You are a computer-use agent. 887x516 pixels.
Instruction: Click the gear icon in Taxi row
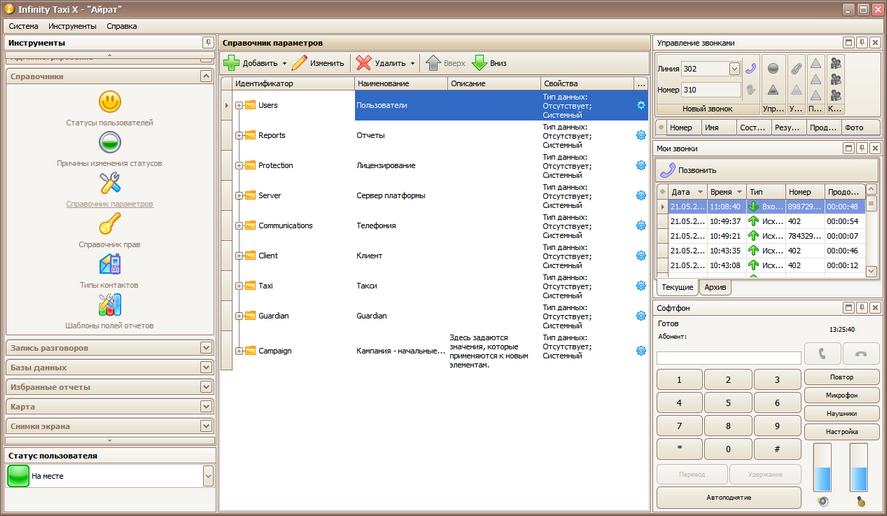[x=641, y=286]
